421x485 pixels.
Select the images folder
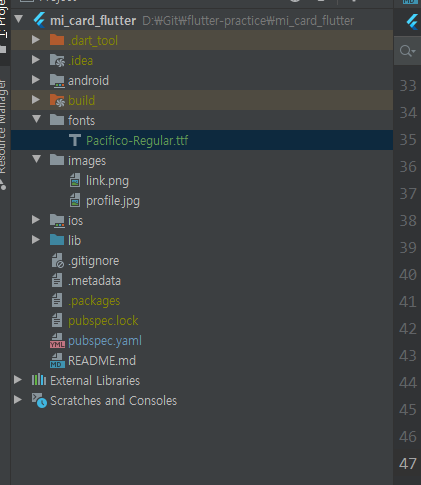click(x=87, y=161)
